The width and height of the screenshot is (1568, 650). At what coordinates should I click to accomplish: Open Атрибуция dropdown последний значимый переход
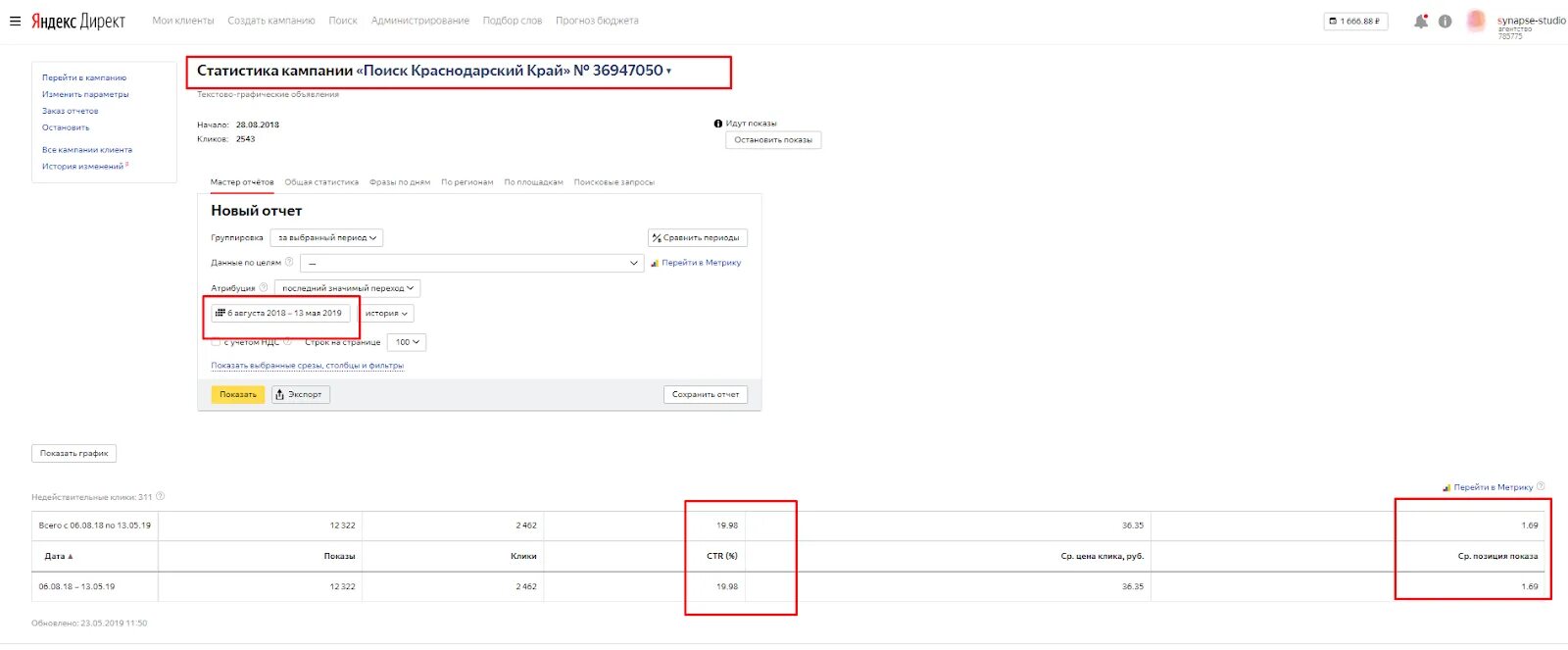[x=347, y=288]
